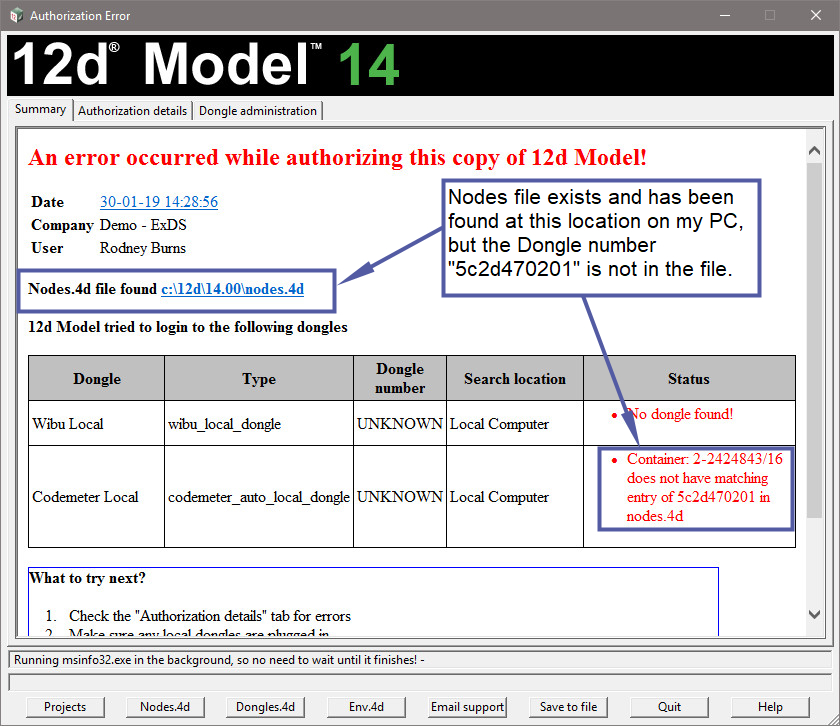The image size is (840, 726).
Task: Select the 'Codemeter Local' dongle cell
Action: coord(96,497)
